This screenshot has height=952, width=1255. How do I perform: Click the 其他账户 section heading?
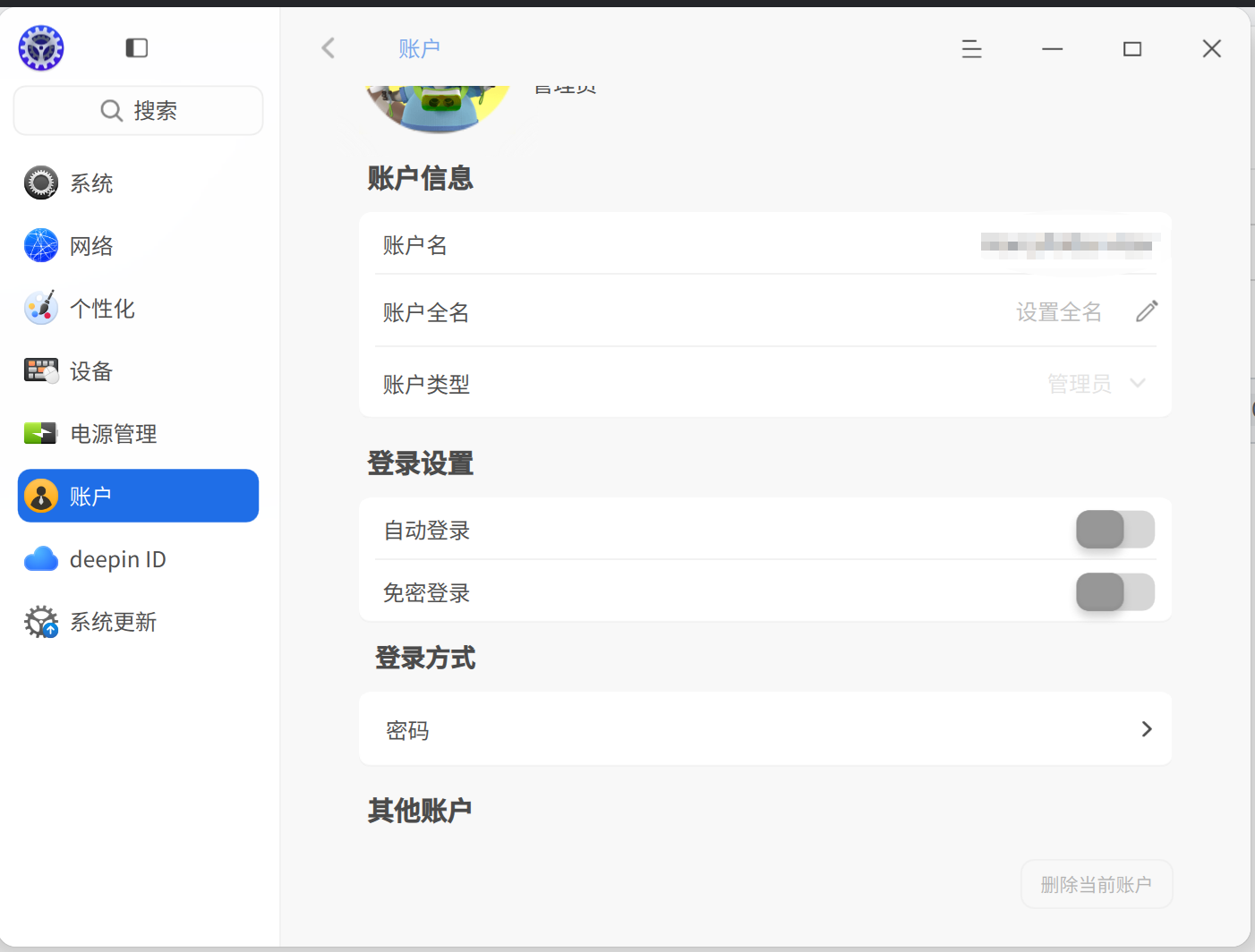(420, 811)
